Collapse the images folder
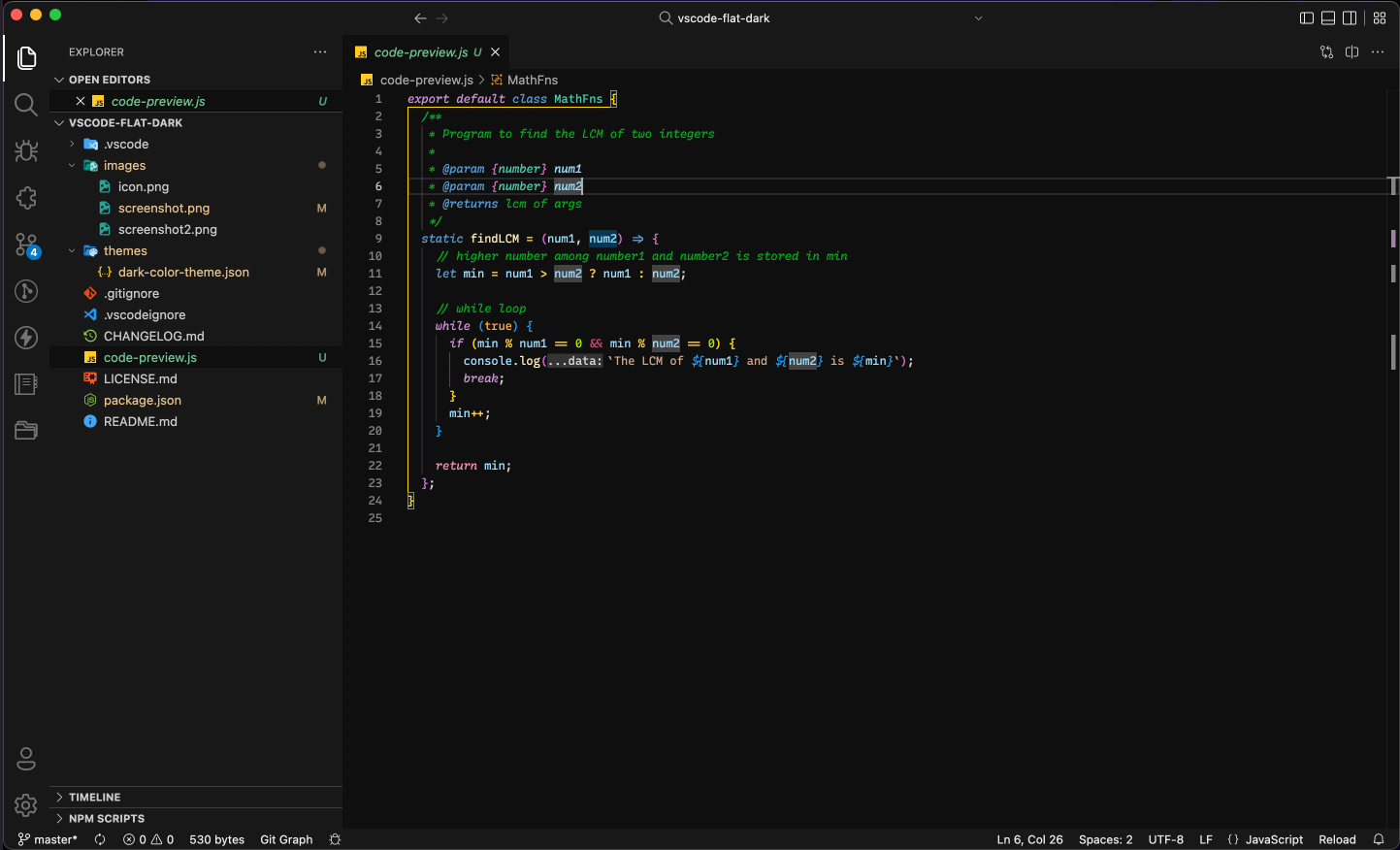The height and width of the screenshot is (850, 1400). (196, 165)
